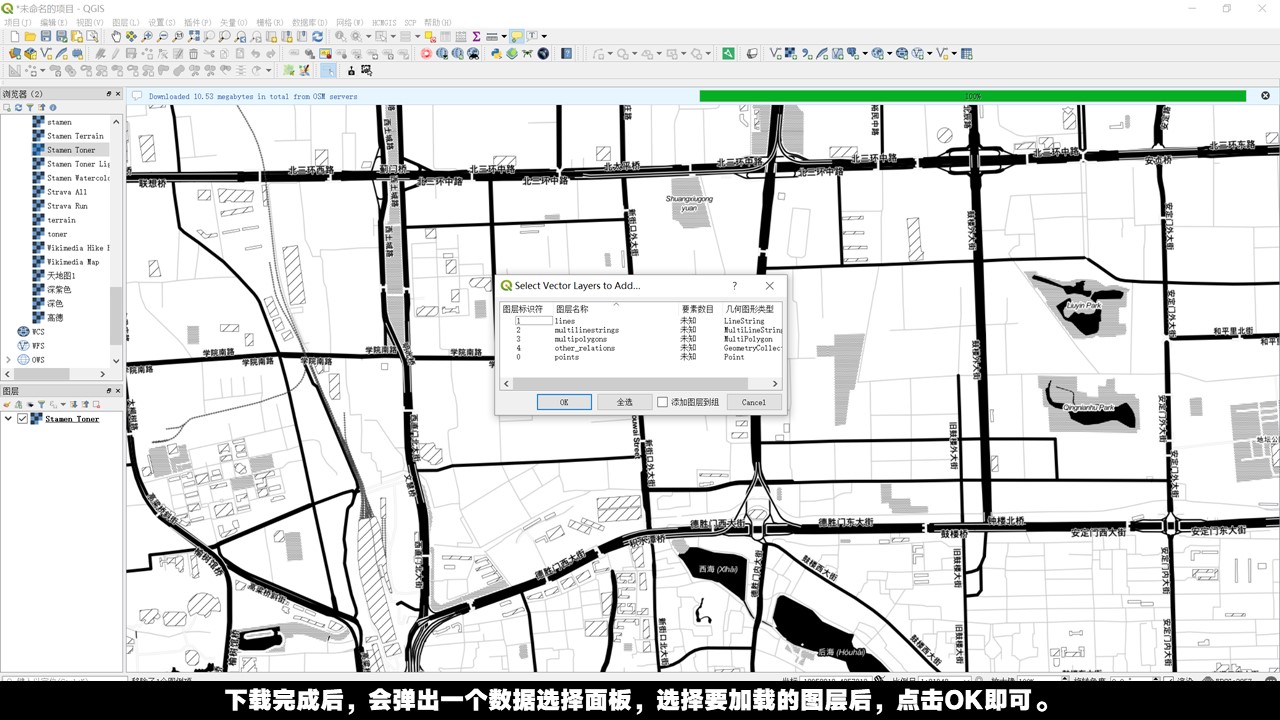Image resolution: width=1280 pixels, height=720 pixels.
Task: Open the add WMS layer dropdown arrow
Action: [x=889, y=53]
